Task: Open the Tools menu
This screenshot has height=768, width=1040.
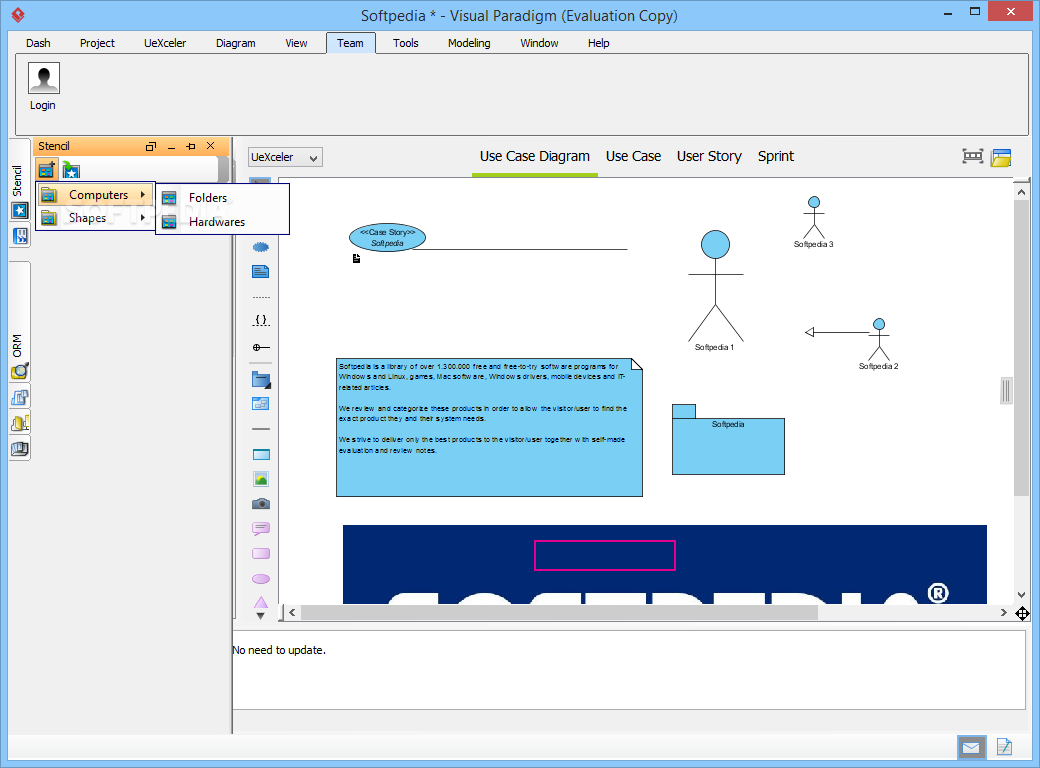Action: click(405, 43)
